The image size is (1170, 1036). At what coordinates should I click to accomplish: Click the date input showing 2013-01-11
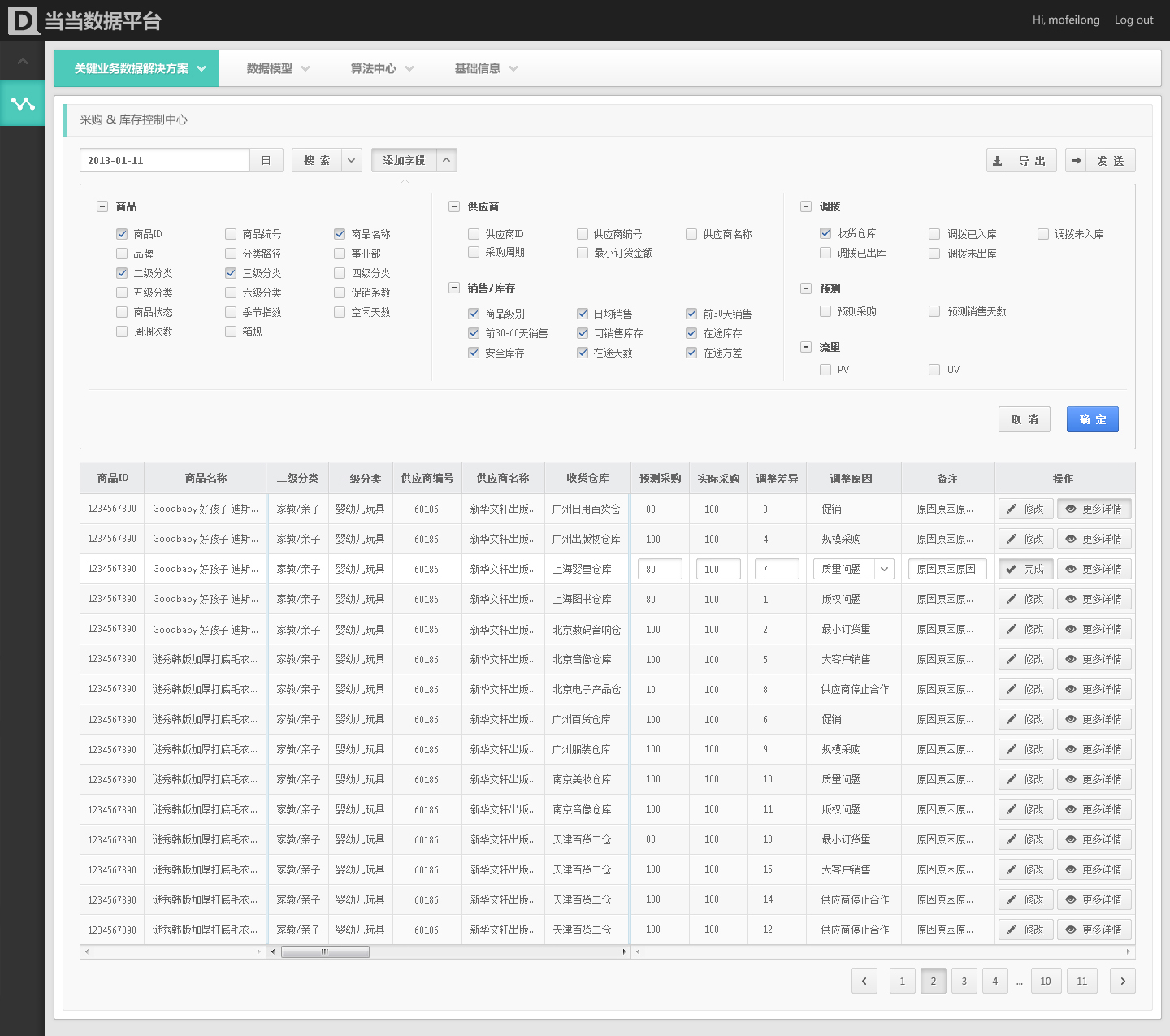coord(165,160)
